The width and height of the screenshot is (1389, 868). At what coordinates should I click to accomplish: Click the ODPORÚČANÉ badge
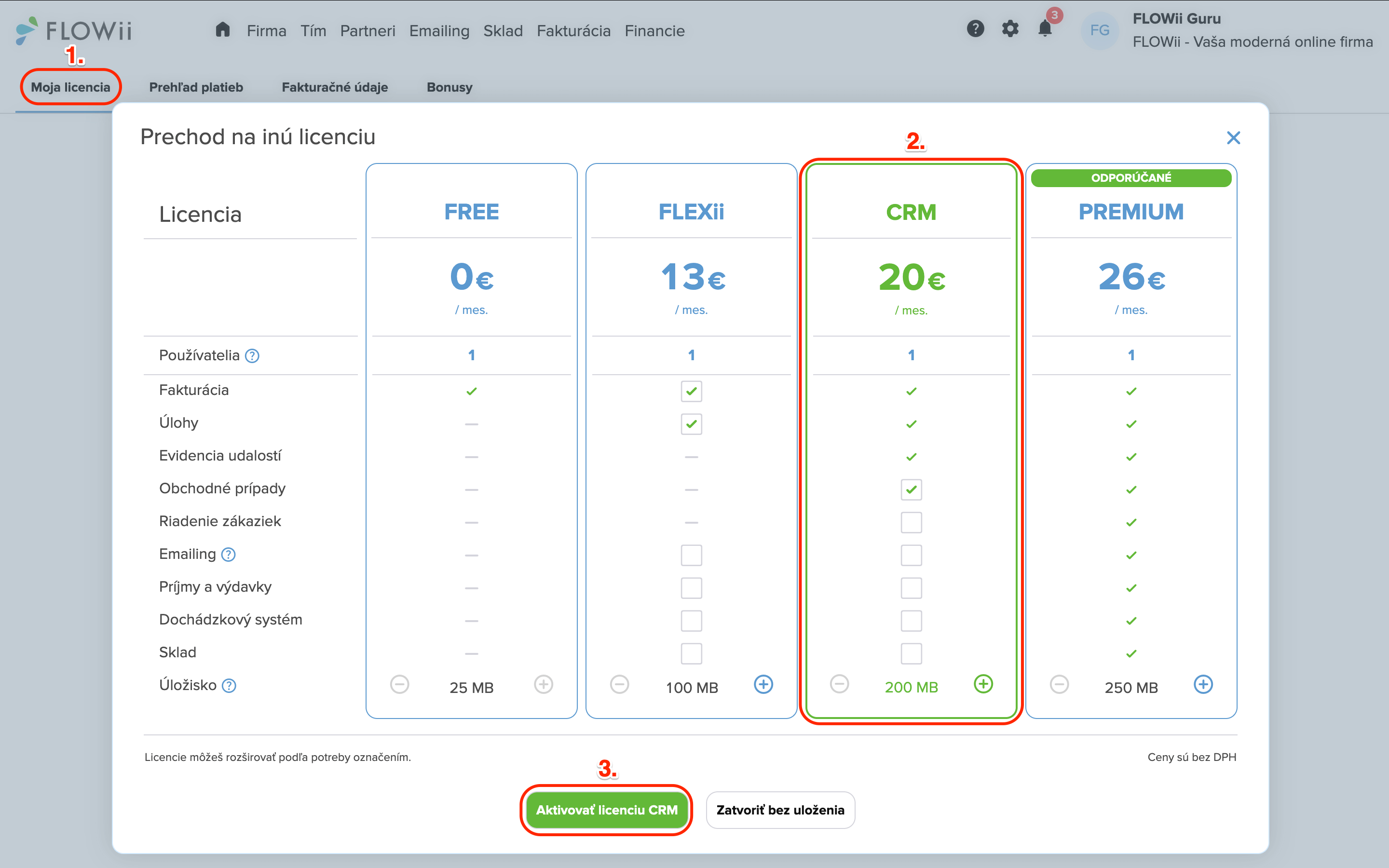click(x=1130, y=178)
